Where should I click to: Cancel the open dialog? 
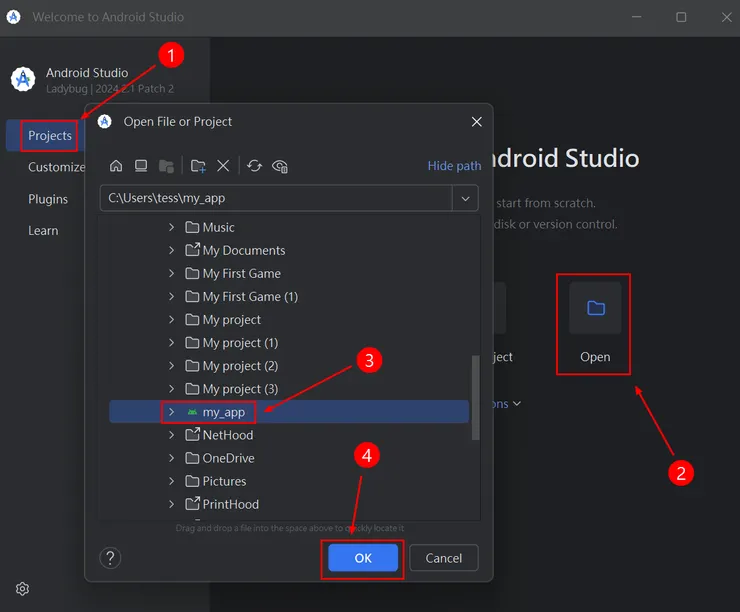444,558
